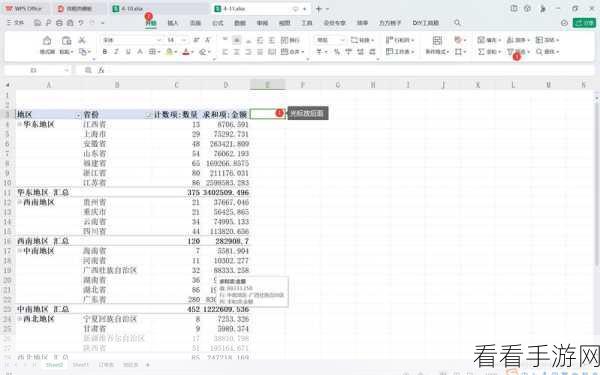
Task: Decrease the font size
Action: point(208,40)
